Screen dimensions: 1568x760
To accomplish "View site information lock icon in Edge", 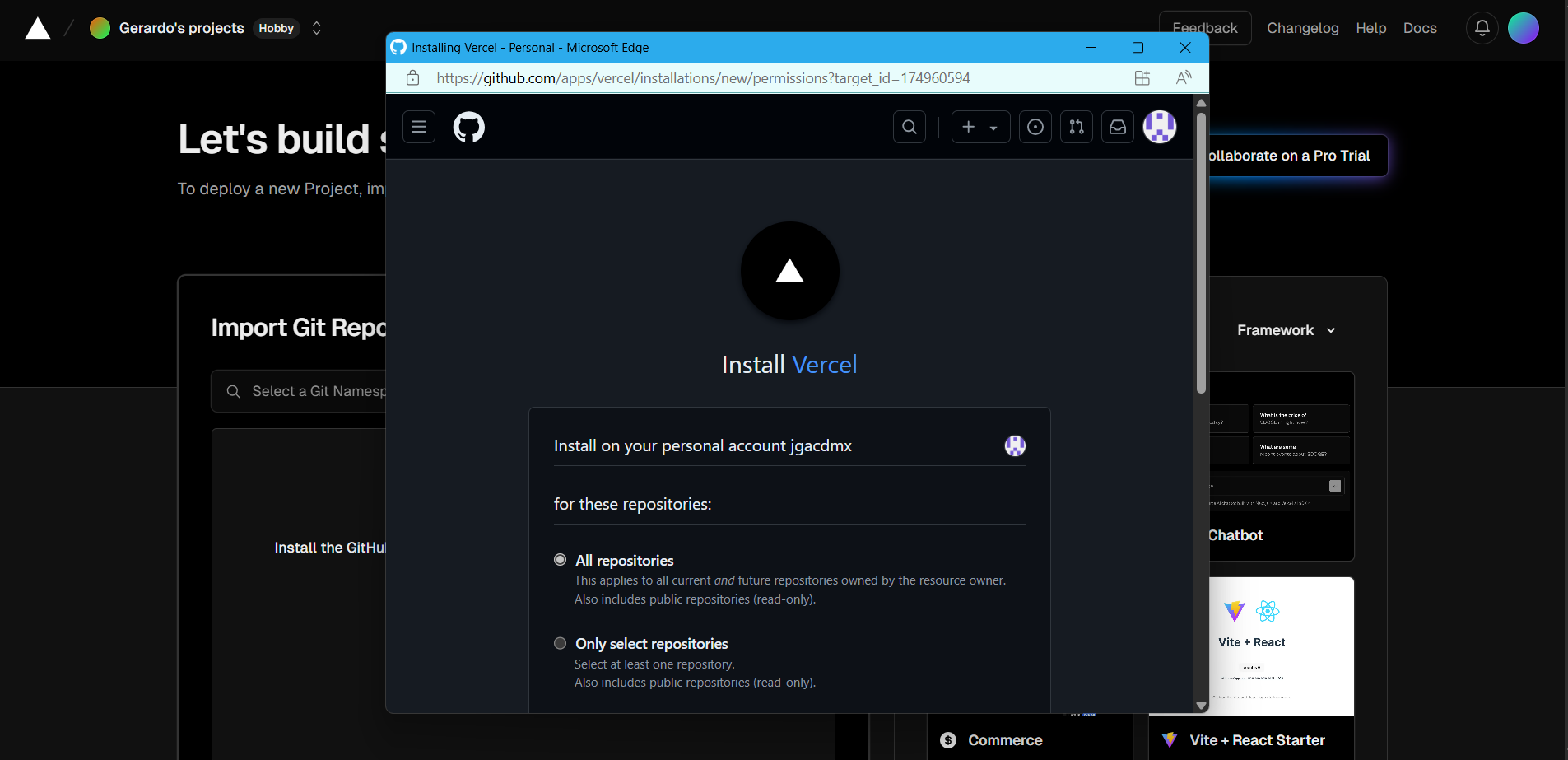I will click(413, 78).
